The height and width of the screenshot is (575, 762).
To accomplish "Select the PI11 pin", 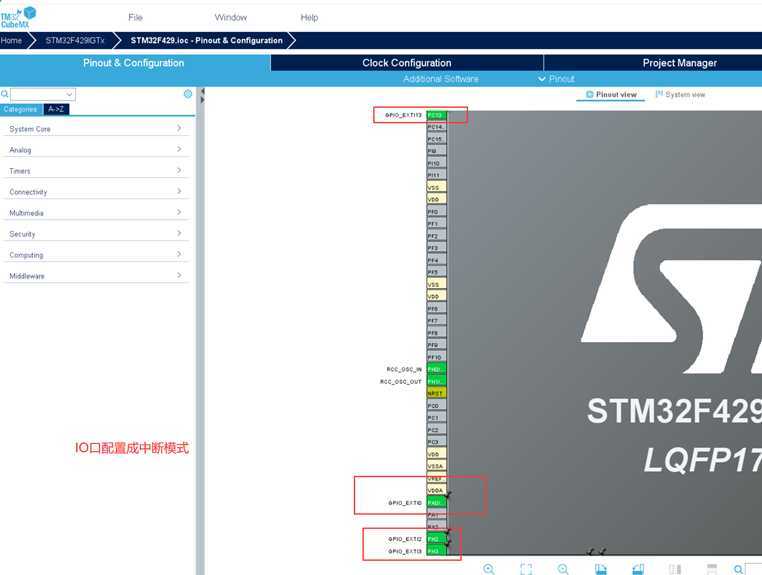I will click(436, 175).
